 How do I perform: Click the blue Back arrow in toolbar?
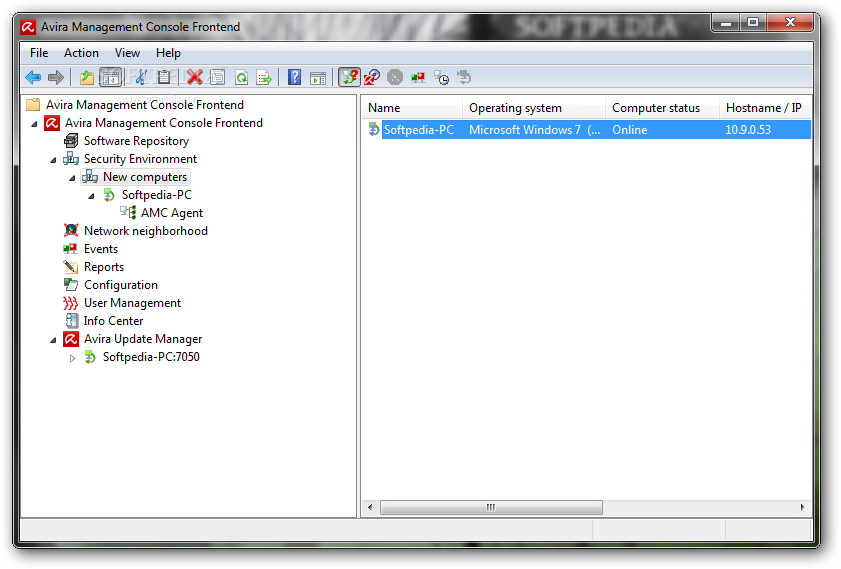[33, 78]
